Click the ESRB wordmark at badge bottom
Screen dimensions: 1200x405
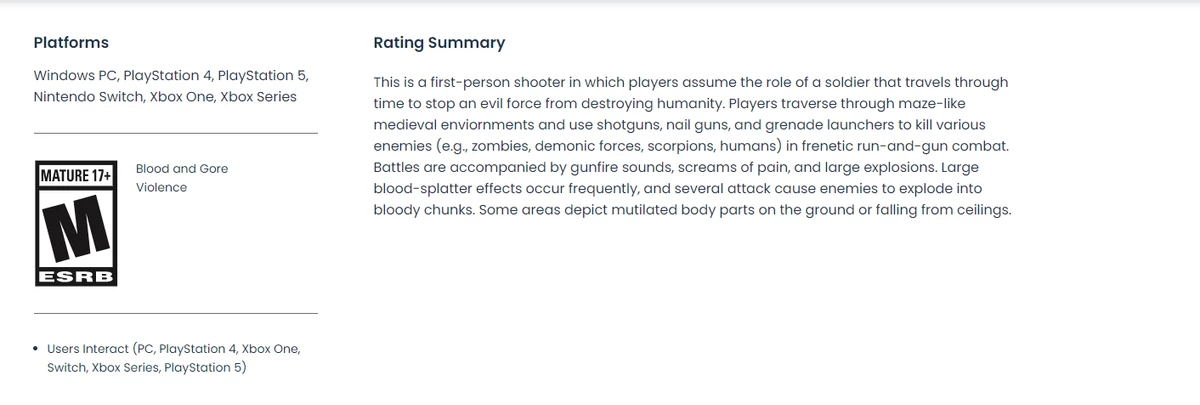76,276
